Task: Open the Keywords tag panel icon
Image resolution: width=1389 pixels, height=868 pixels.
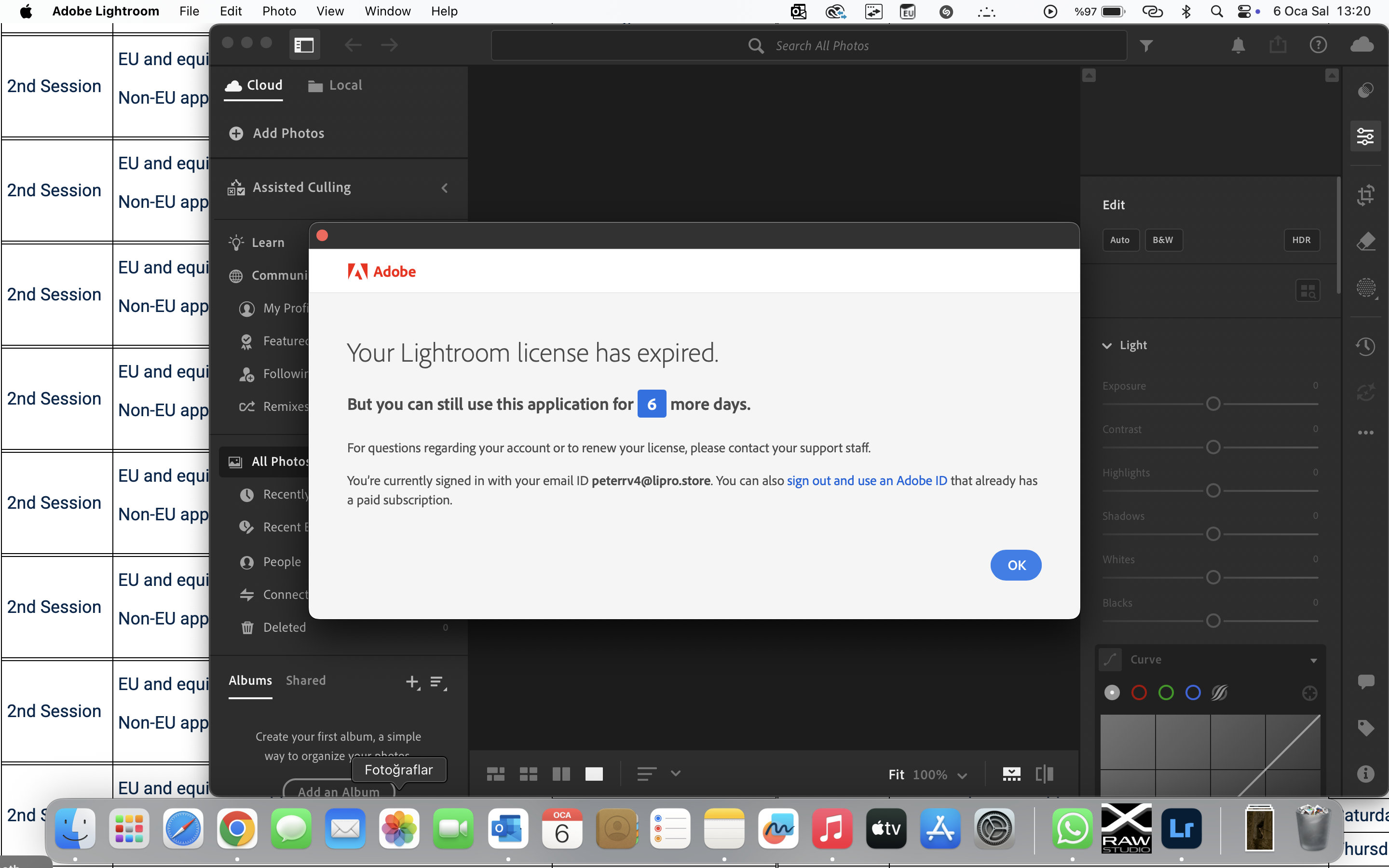Action: 1365,727
